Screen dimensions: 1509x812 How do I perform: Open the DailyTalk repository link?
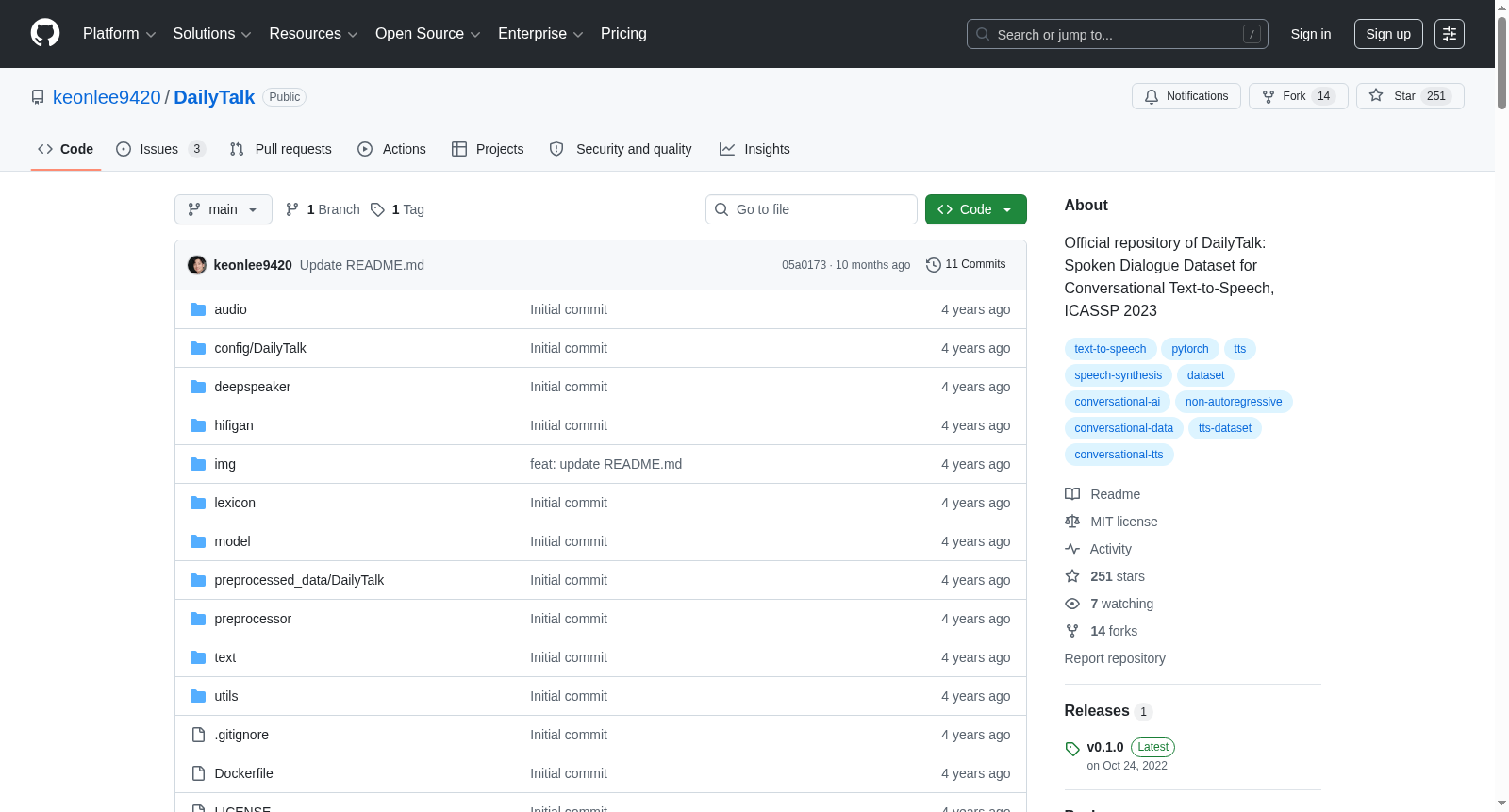click(214, 97)
